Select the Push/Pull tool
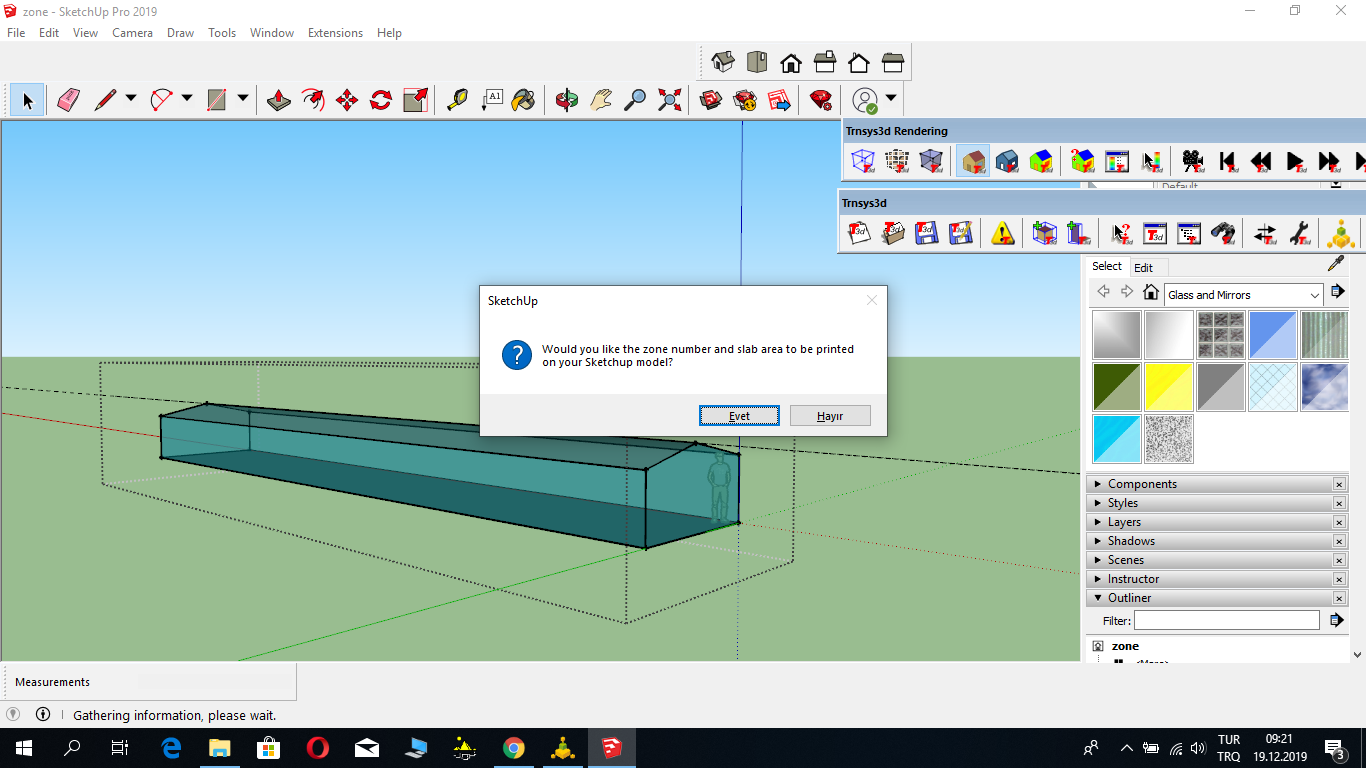The width and height of the screenshot is (1366, 768). click(279, 100)
